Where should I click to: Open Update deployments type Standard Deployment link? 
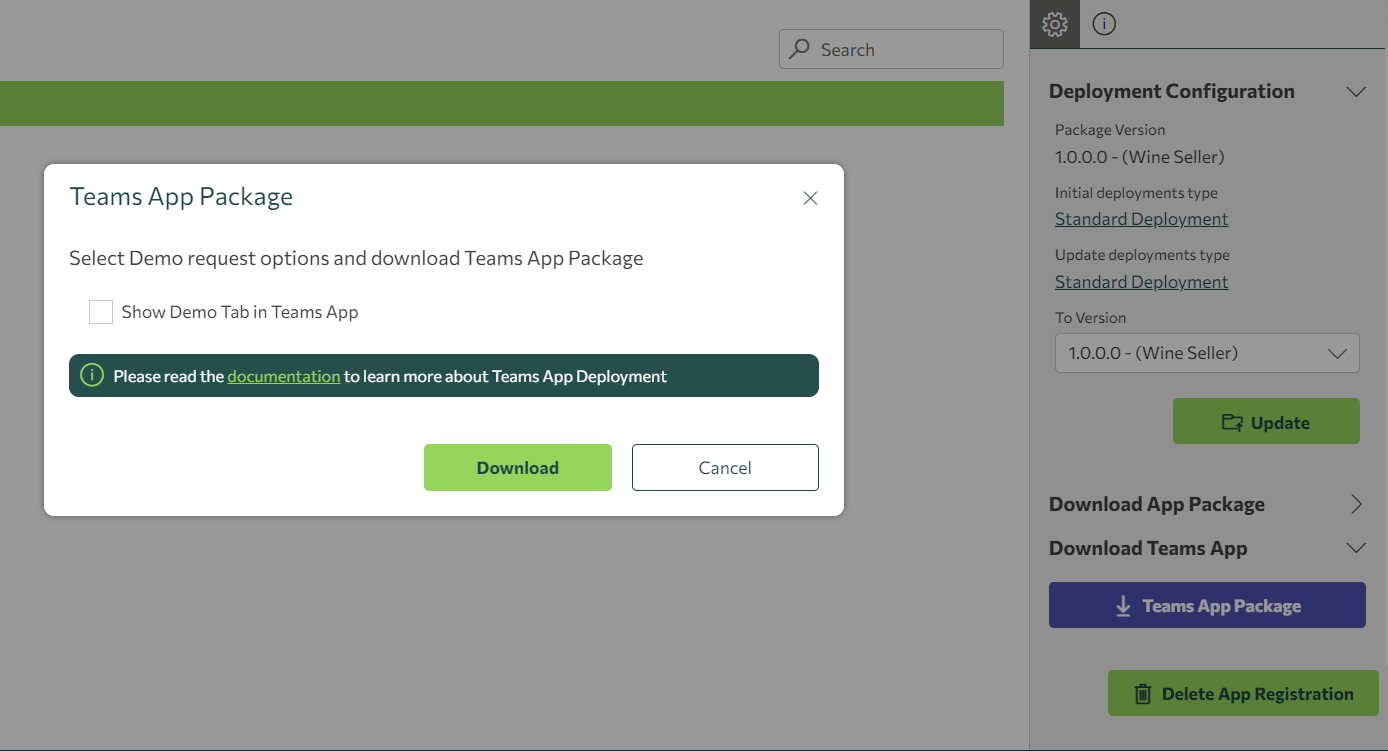click(x=1141, y=282)
